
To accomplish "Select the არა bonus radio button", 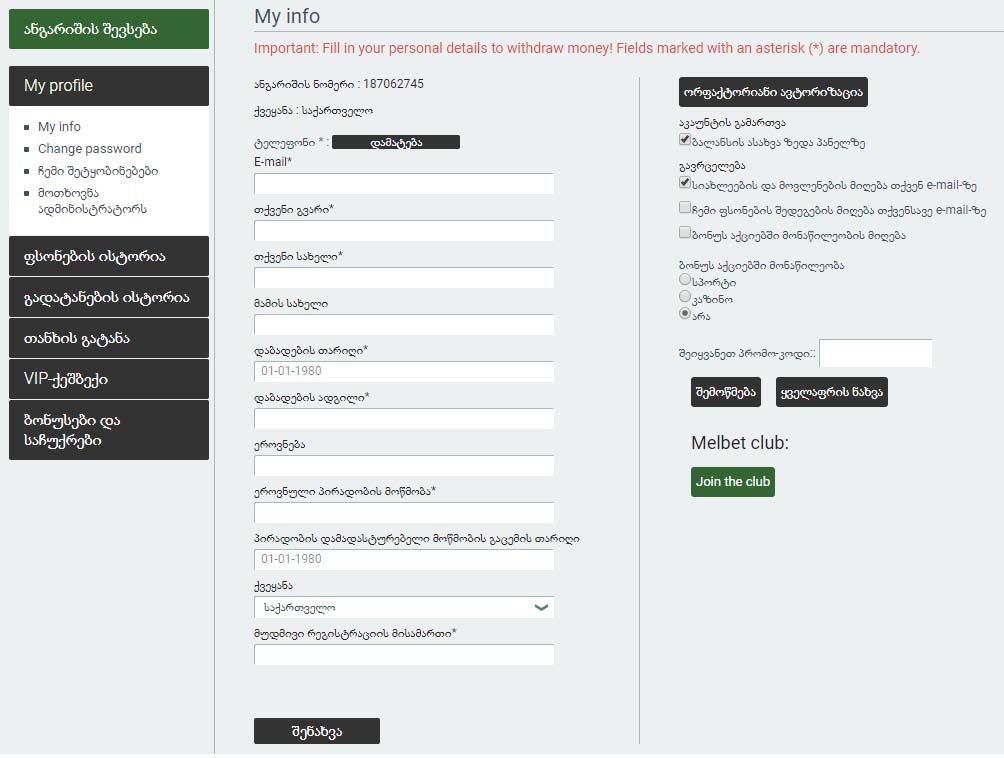I will pyautogui.click(x=685, y=313).
